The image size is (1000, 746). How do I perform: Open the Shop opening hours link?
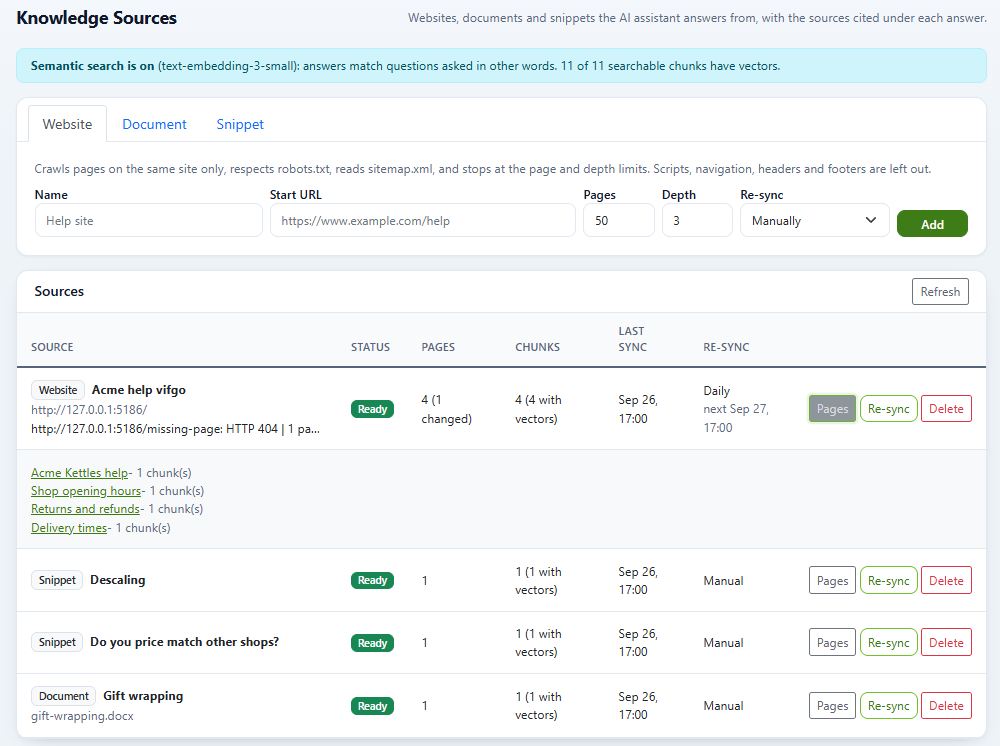[x=86, y=491]
